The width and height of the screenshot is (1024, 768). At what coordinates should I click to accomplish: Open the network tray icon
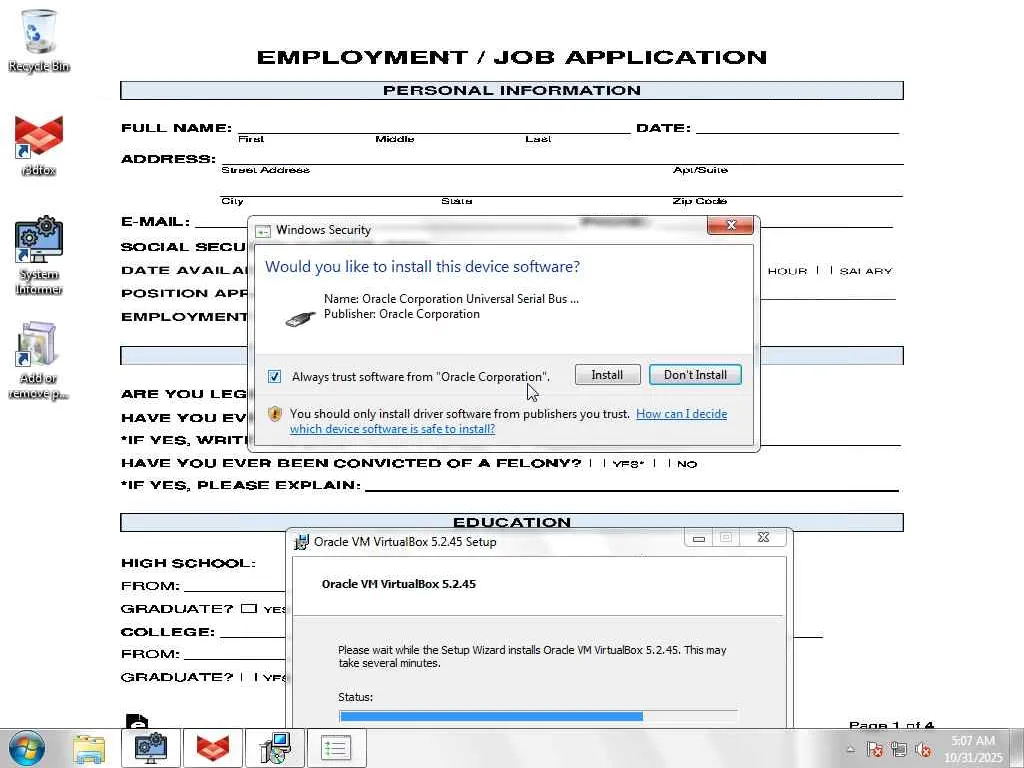(x=899, y=750)
